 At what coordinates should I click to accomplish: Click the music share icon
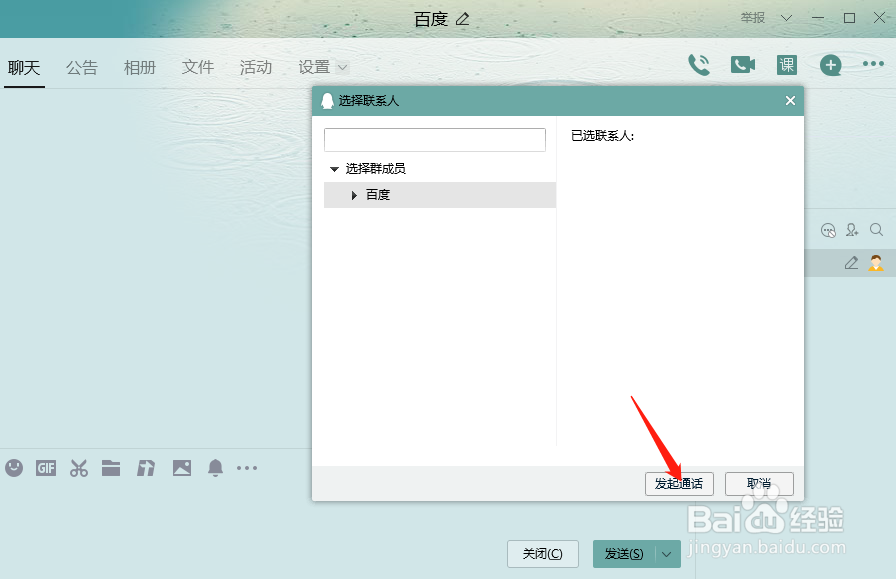point(146,468)
